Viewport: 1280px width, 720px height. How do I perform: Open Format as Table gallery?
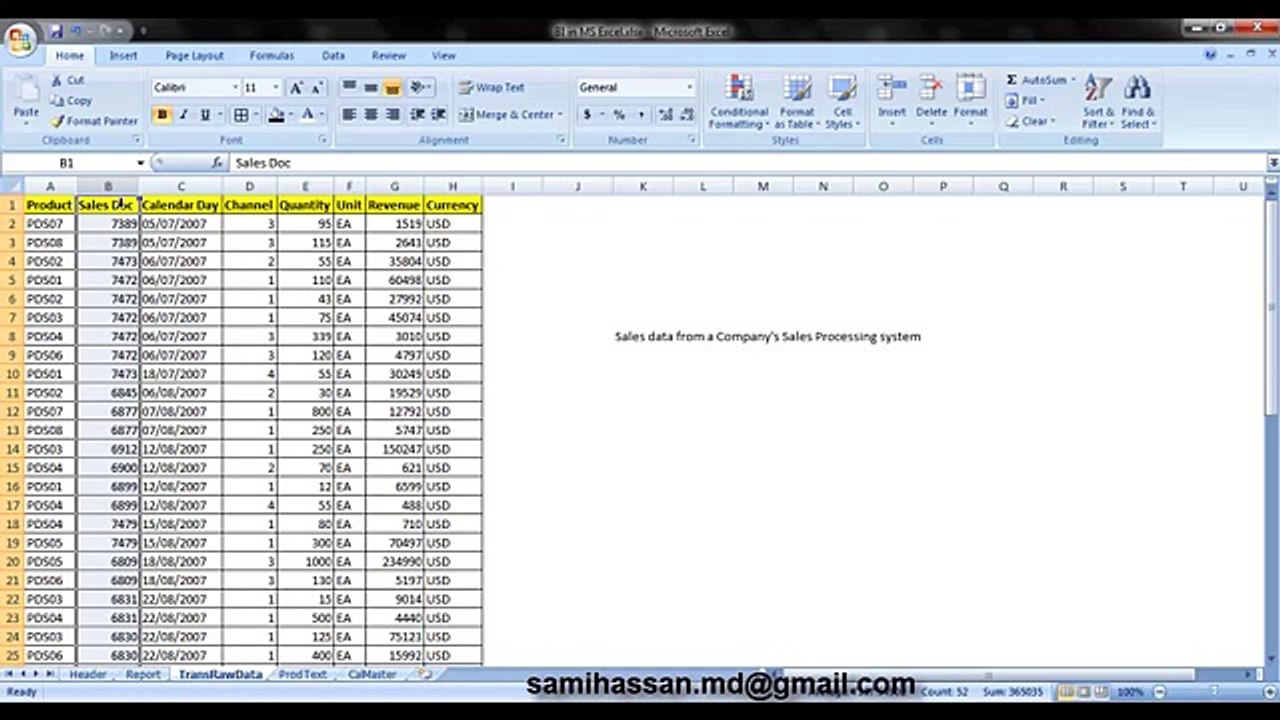(x=796, y=102)
